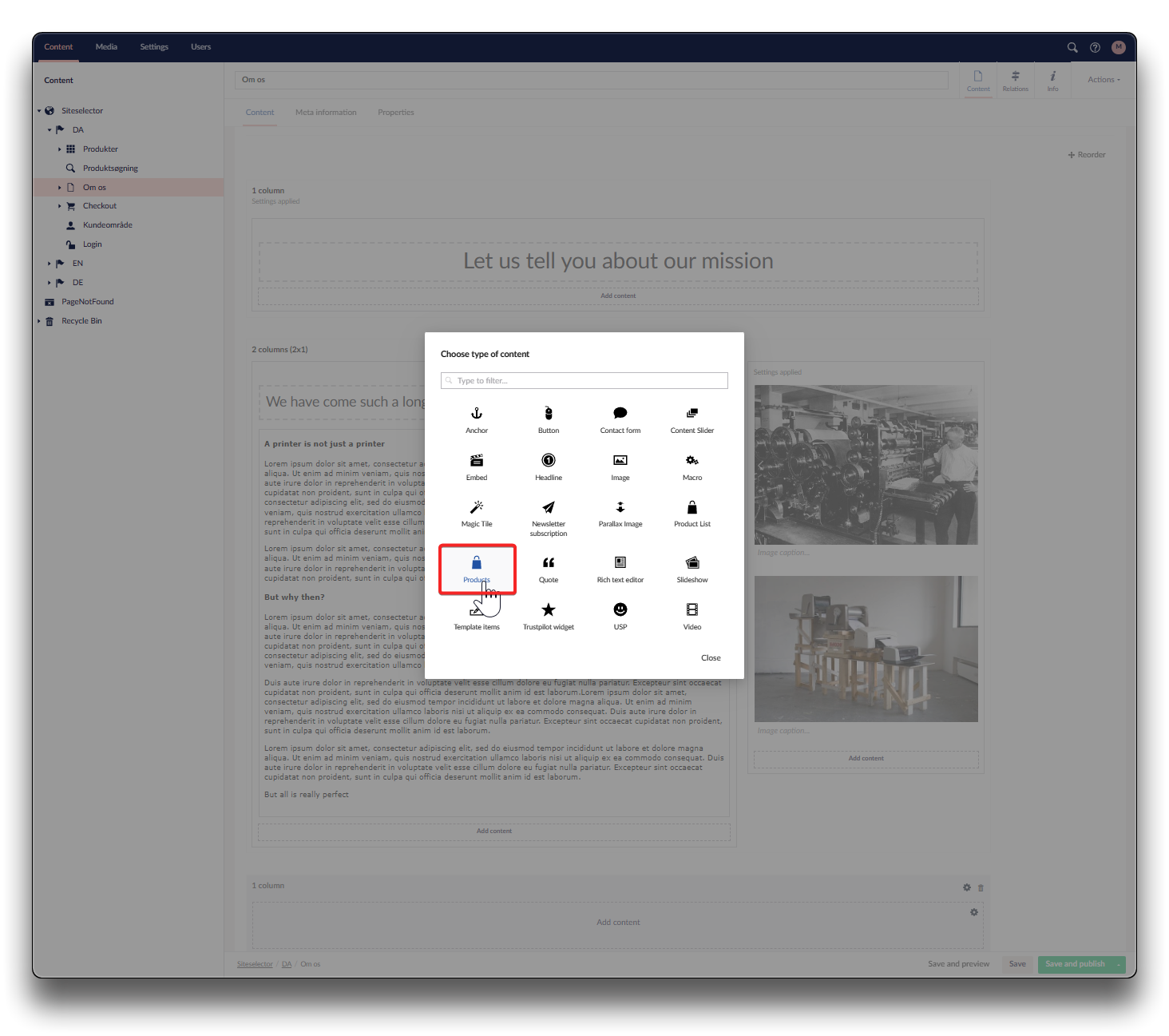Click the Reorder button
This screenshot has height=1036, width=1169.
1087,155
